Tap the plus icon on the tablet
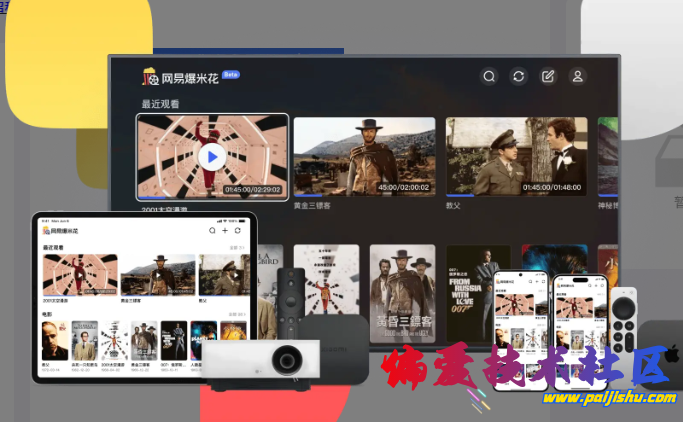The width and height of the screenshot is (683, 422). click(x=225, y=231)
